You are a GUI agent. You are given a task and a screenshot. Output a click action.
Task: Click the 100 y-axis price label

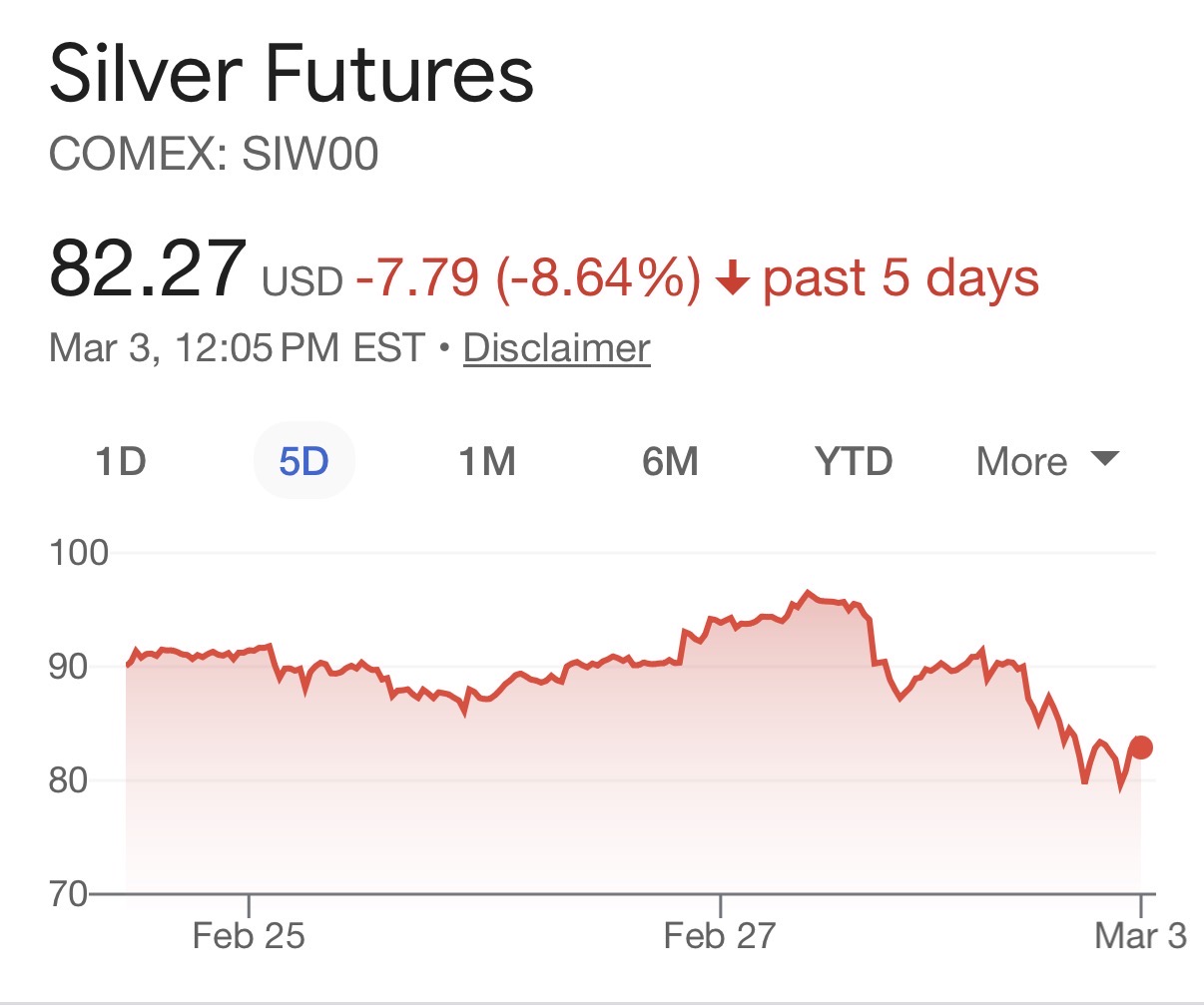click(79, 552)
